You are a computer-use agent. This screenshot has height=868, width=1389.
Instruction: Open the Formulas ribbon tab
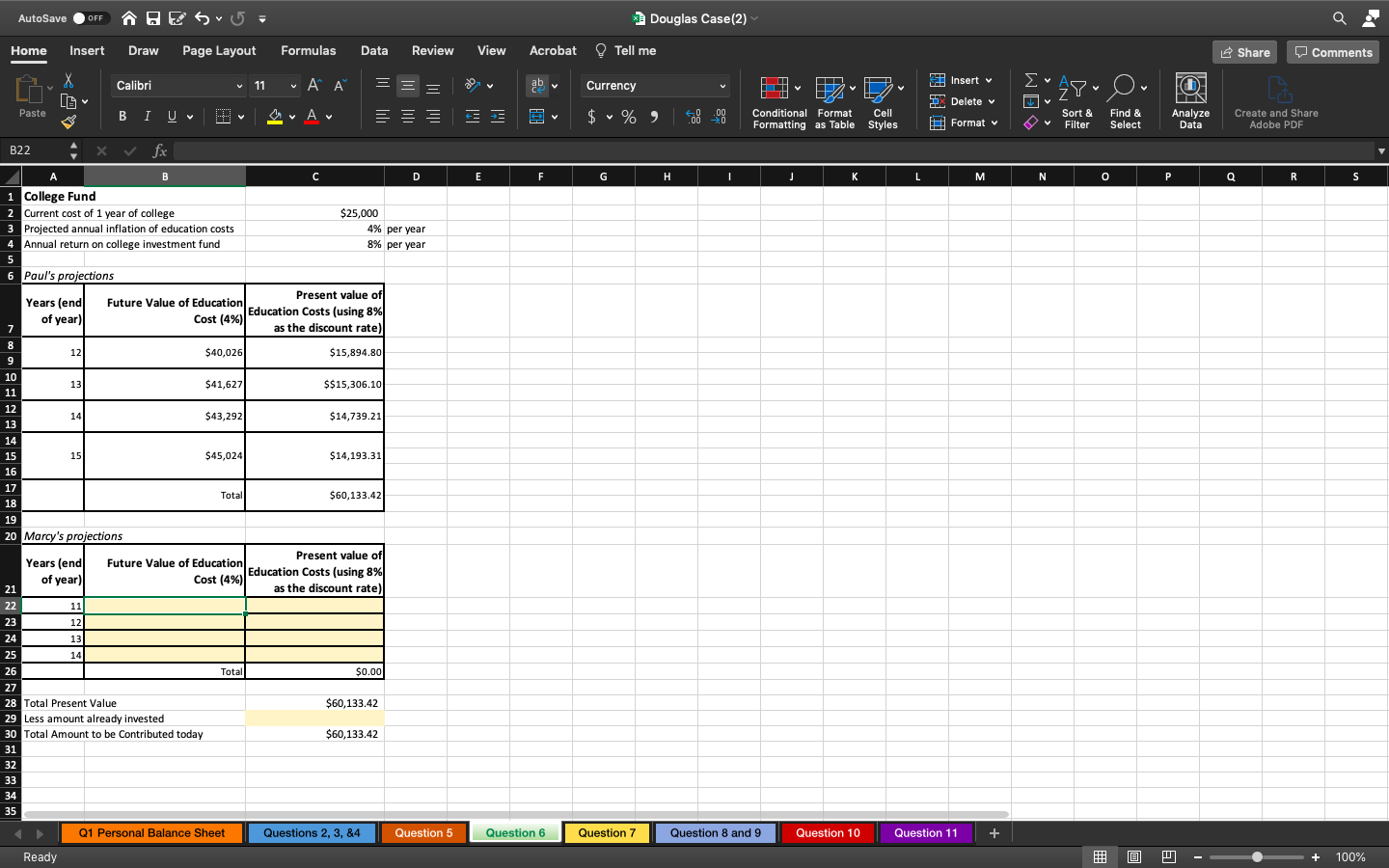coord(308,51)
